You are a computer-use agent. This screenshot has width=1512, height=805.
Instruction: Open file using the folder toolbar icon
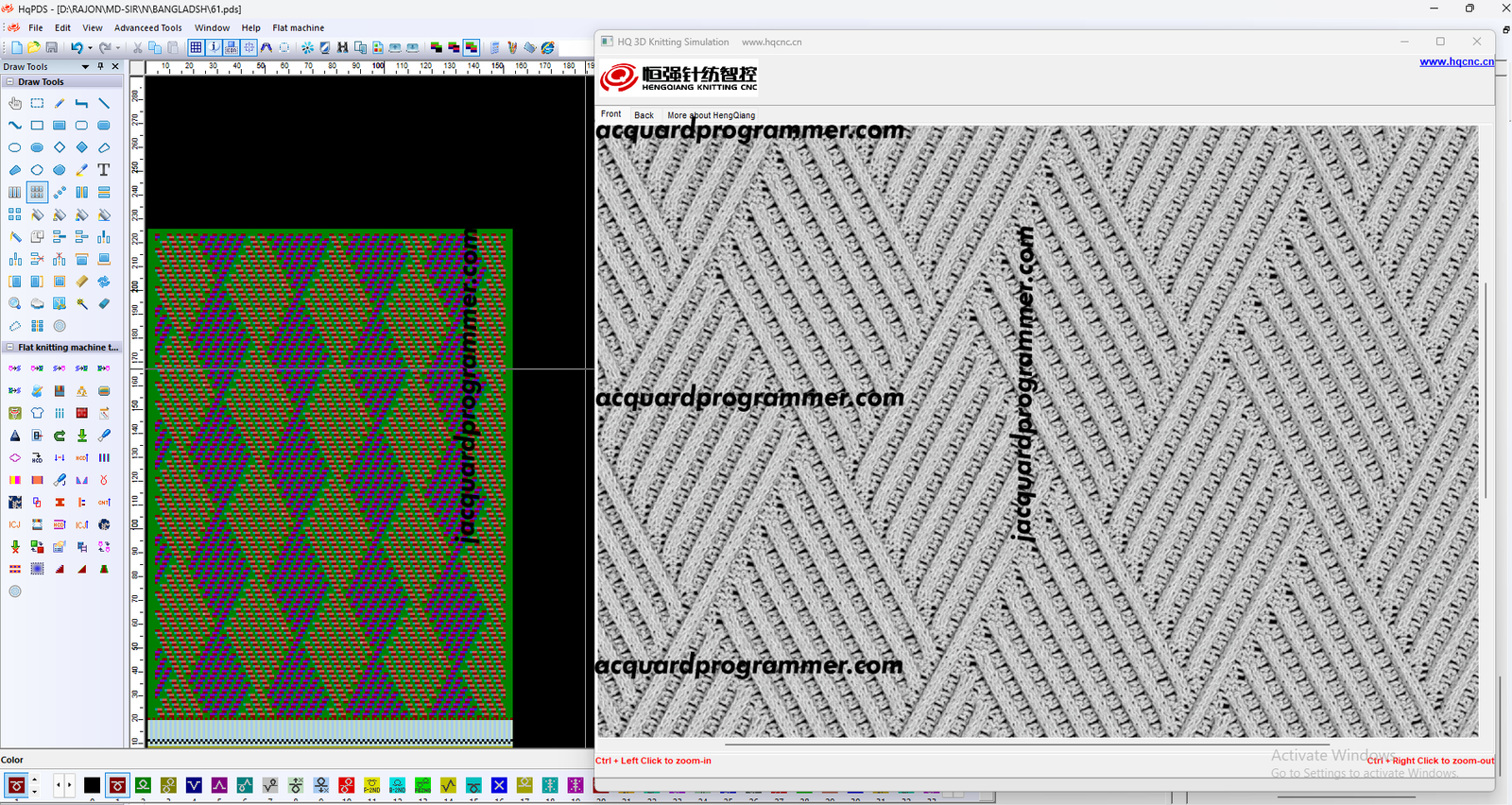(x=34, y=47)
